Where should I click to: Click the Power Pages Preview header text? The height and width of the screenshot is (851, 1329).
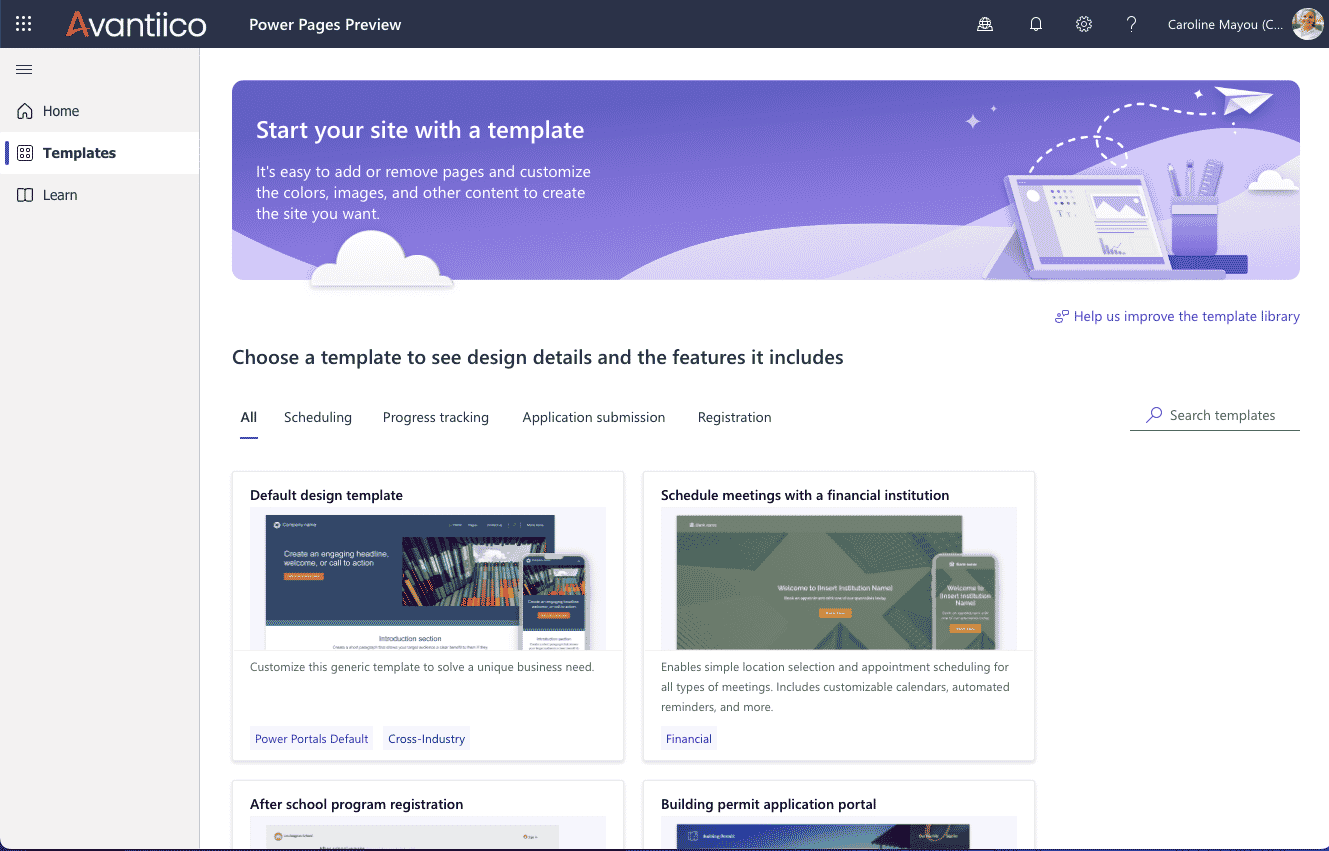[325, 25]
